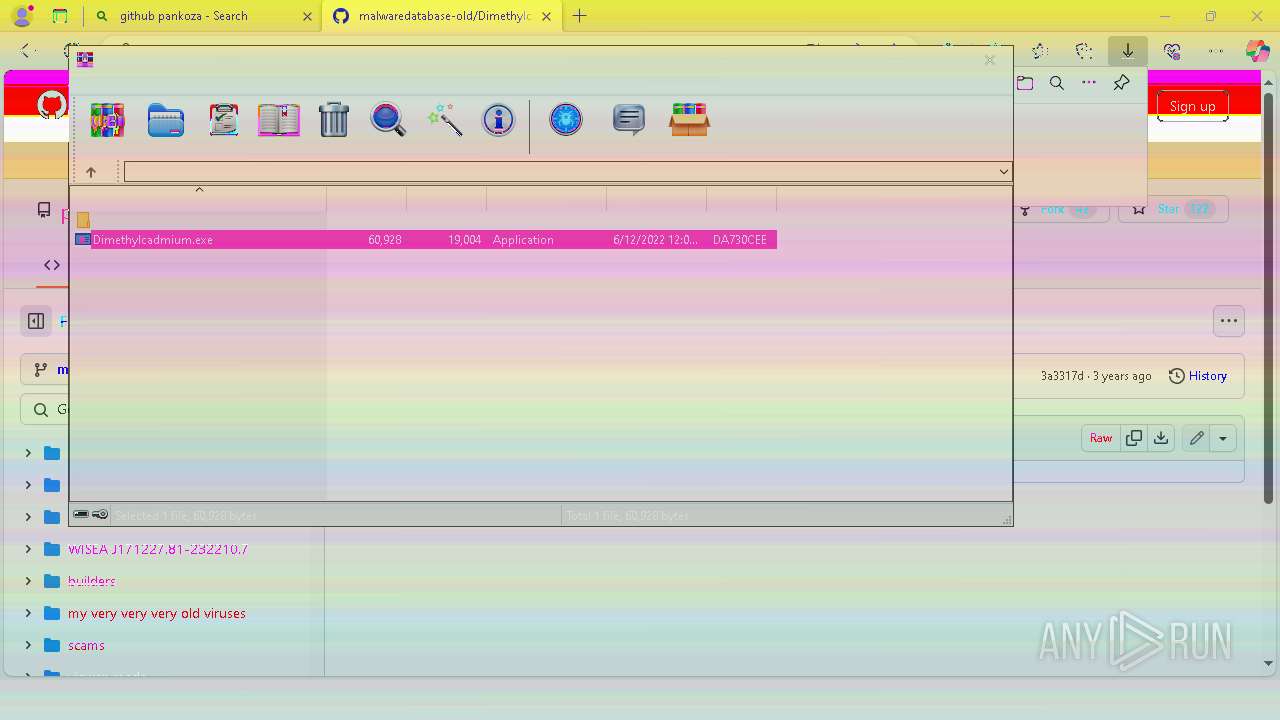Open the GitHub branch selector dropdown

tap(45, 369)
